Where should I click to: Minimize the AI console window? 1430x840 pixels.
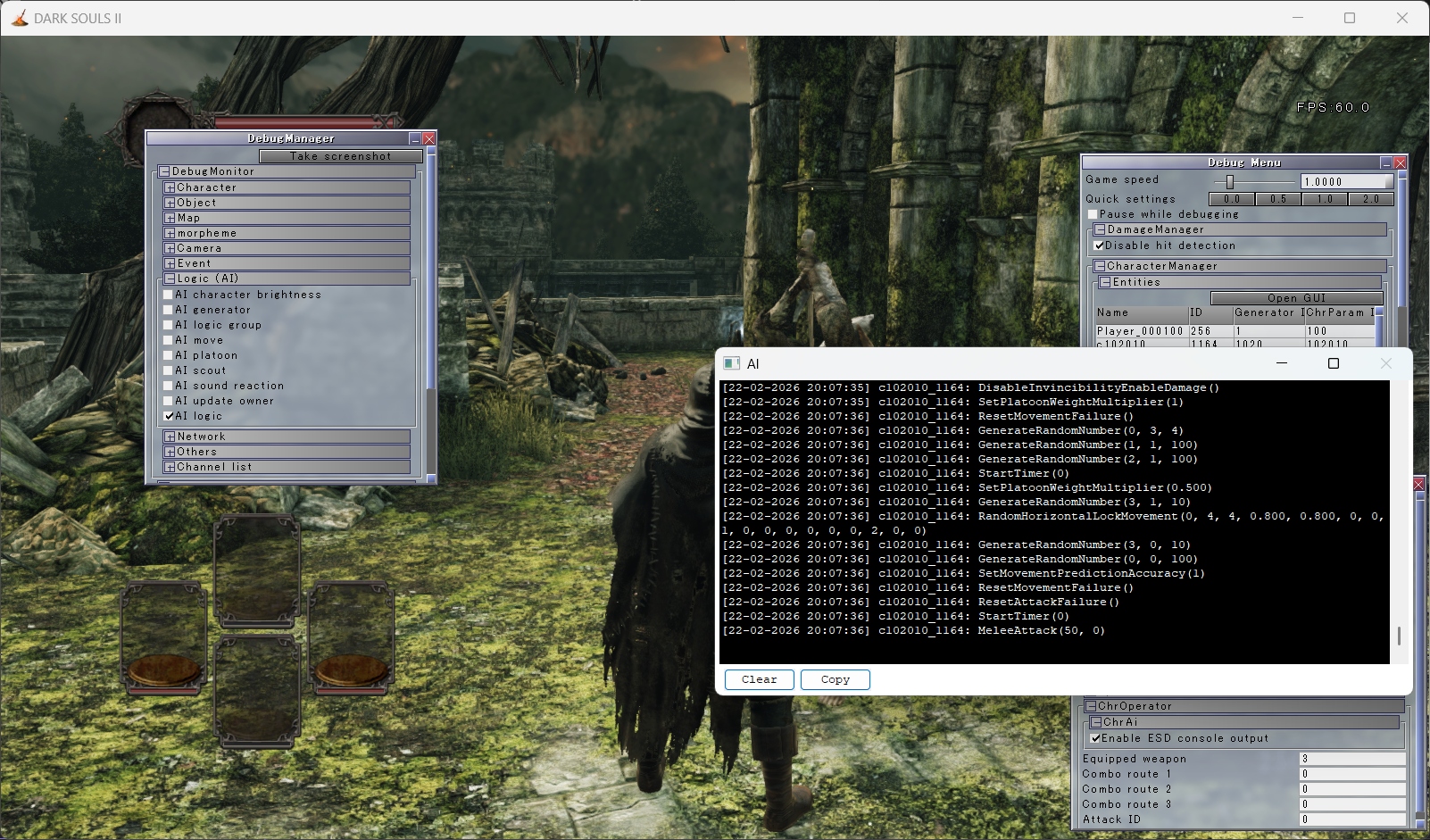(x=1282, y=363)
